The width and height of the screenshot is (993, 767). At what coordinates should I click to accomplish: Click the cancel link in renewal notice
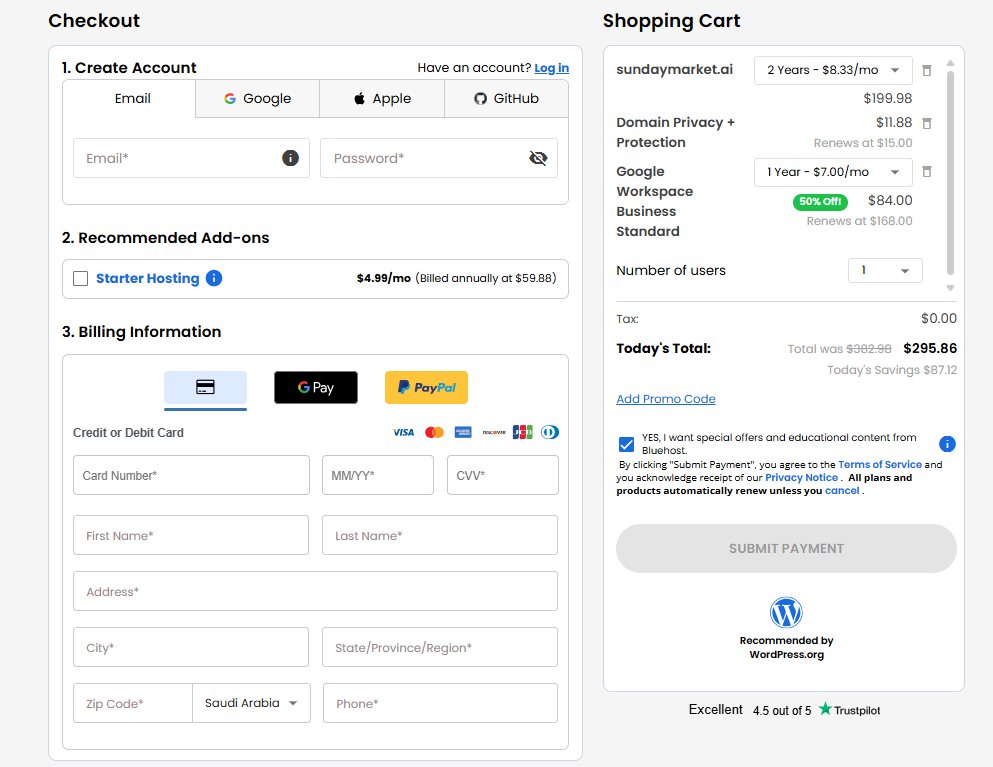[842, 491]
